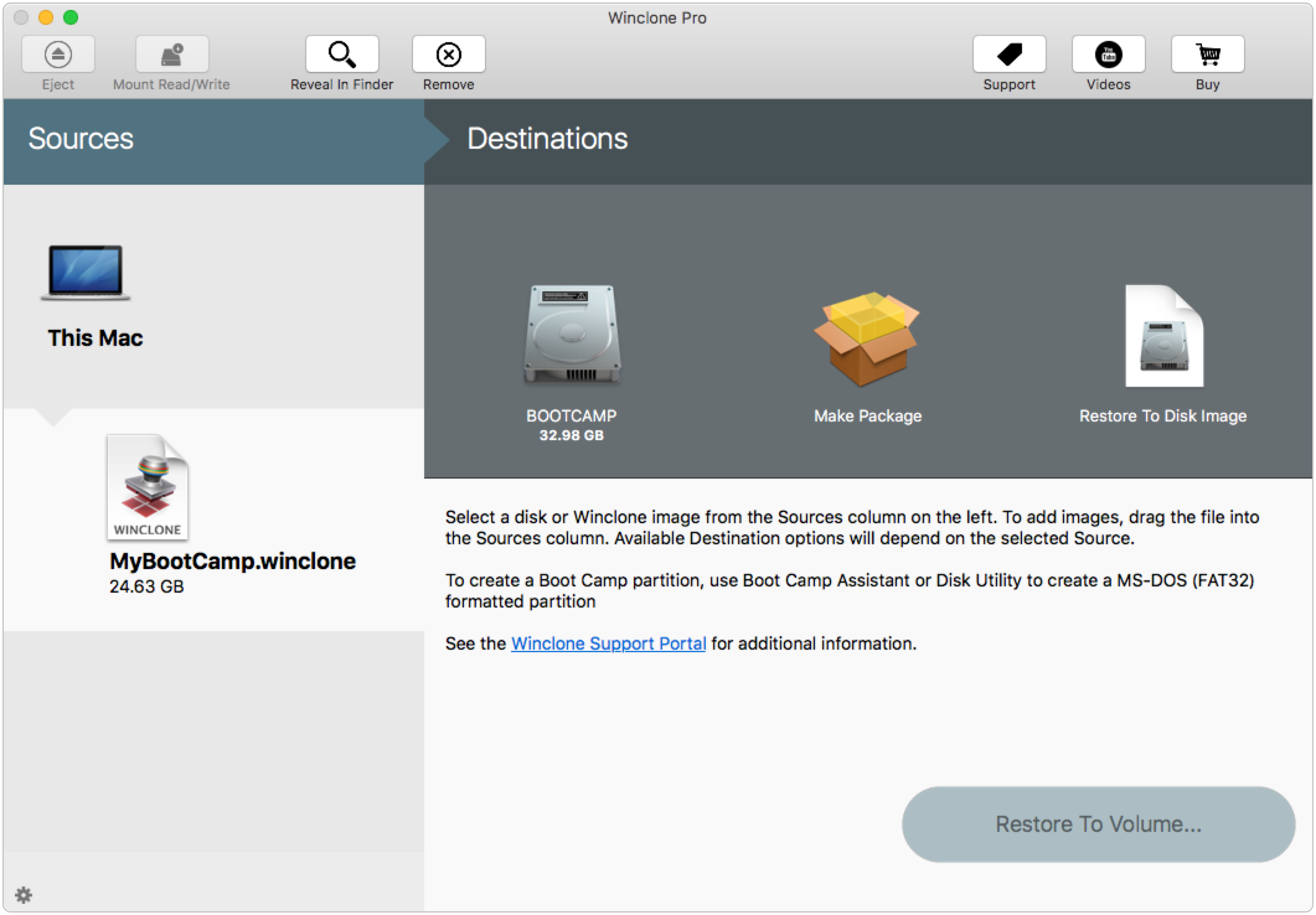
Task: Minimize the Winclone Pro window
Action: point(46,17)
